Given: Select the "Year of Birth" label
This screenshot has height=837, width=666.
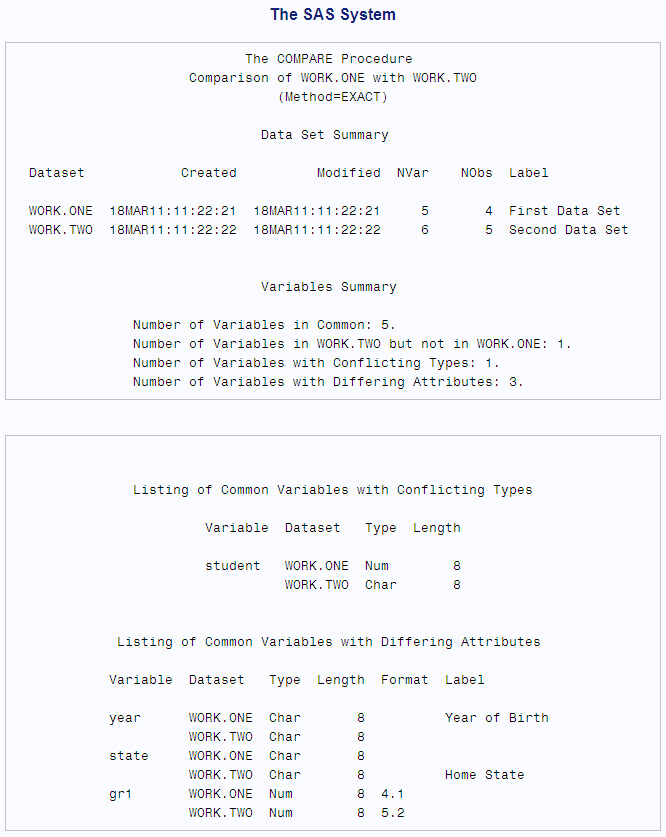Looking at the screenshot, I should [x=496, y=718].
